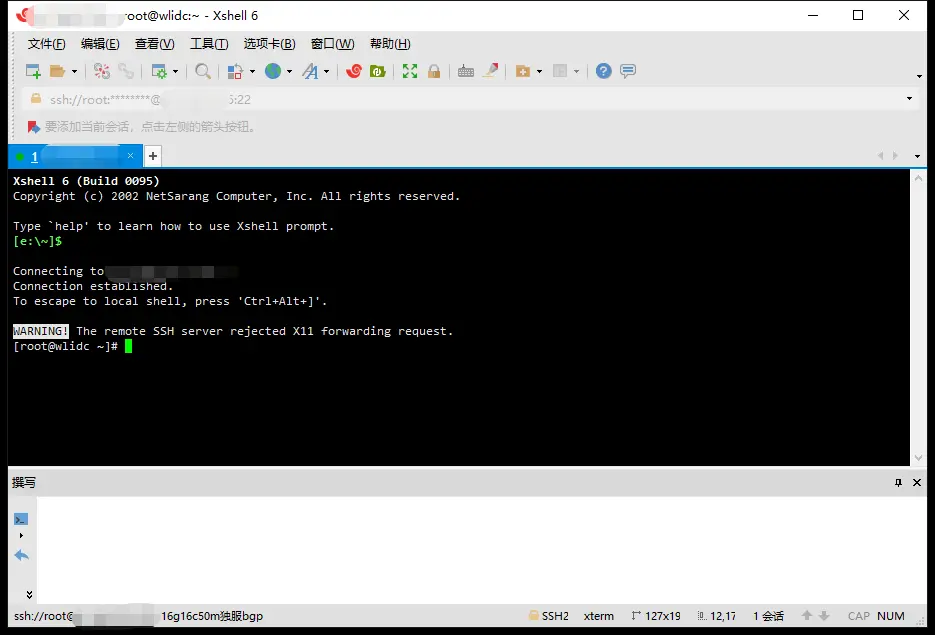Open the 工具(T) menu
This screenshot has width=935, height=635.
tap(209, 44)
